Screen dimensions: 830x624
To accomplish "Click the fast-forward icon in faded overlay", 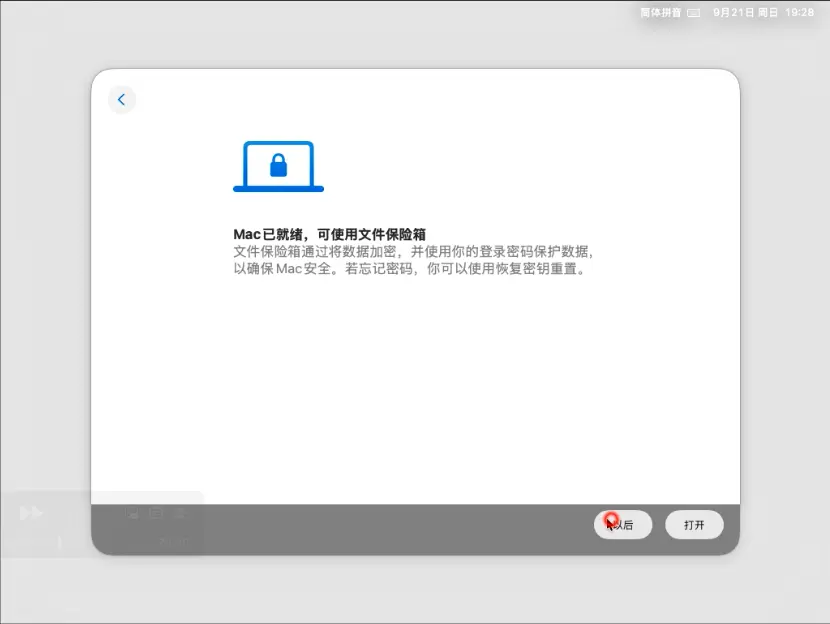I will [31, 512].
